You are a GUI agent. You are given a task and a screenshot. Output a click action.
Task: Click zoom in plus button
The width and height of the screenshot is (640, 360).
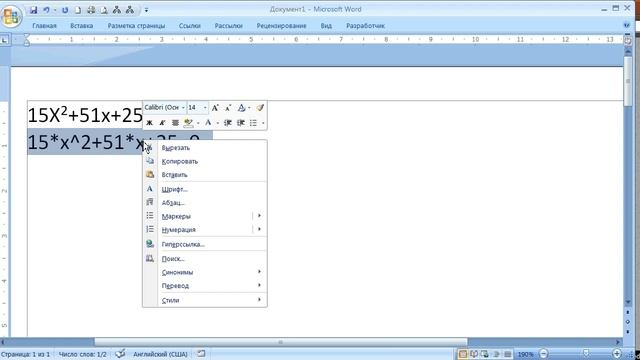click(617, 354)
